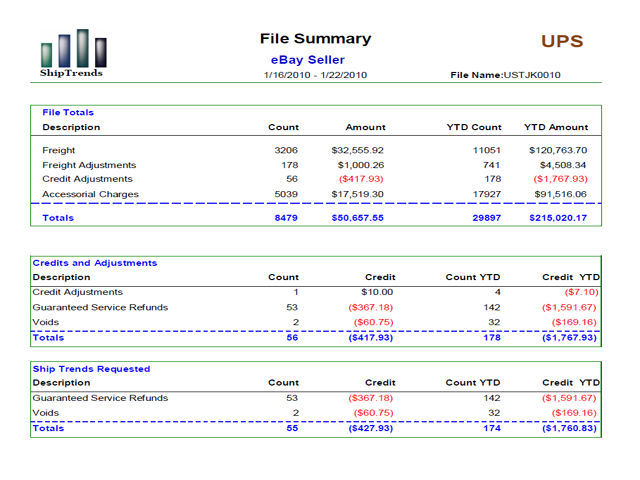This screenshot has height=480, width=640.
Task: Click Accessorial YTD count 17927
Action: 487,194
